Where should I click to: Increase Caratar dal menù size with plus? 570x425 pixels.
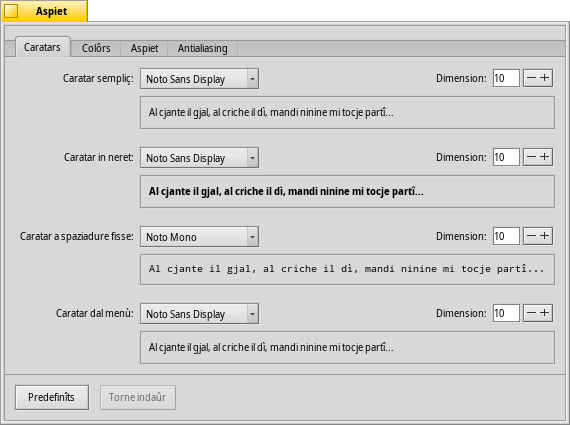click(545, 313)
